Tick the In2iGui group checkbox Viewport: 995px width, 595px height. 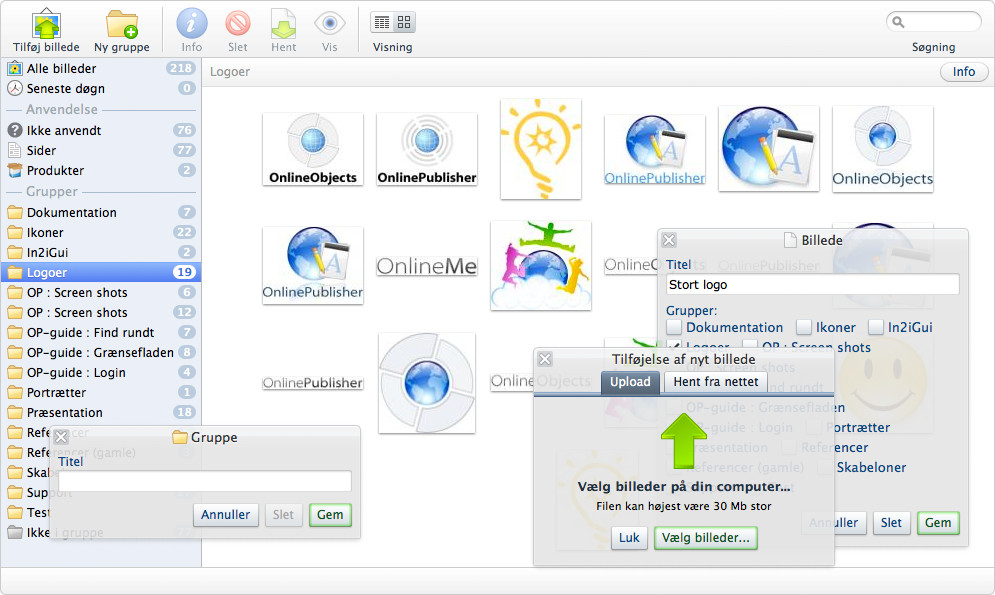pyautogui.click(x=876, y=327)
